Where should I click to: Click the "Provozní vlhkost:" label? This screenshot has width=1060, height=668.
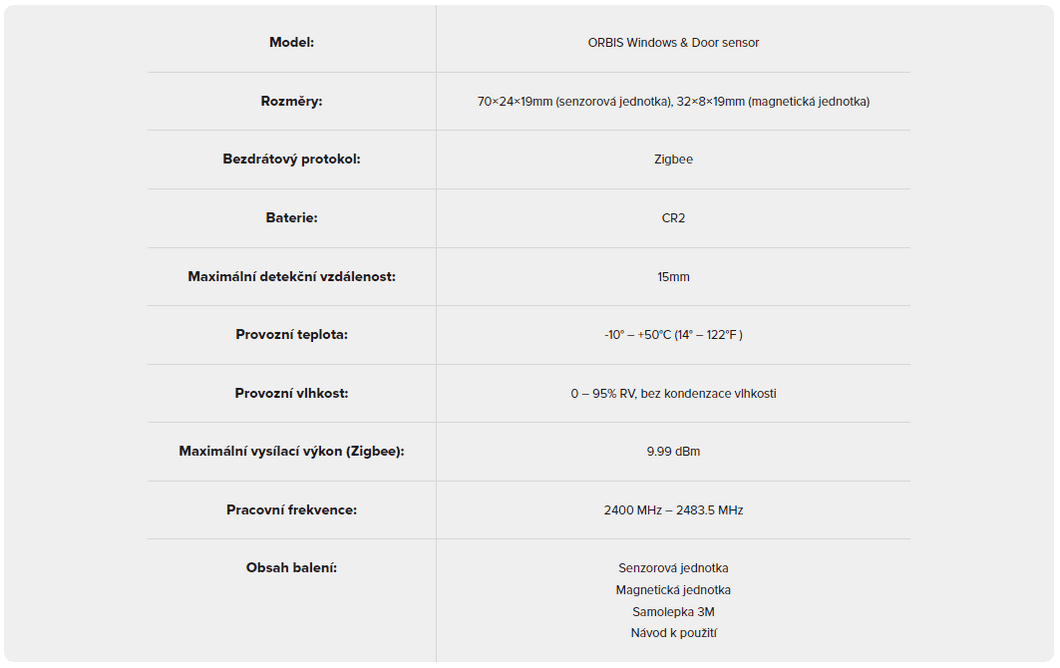(x=291, y=393)
